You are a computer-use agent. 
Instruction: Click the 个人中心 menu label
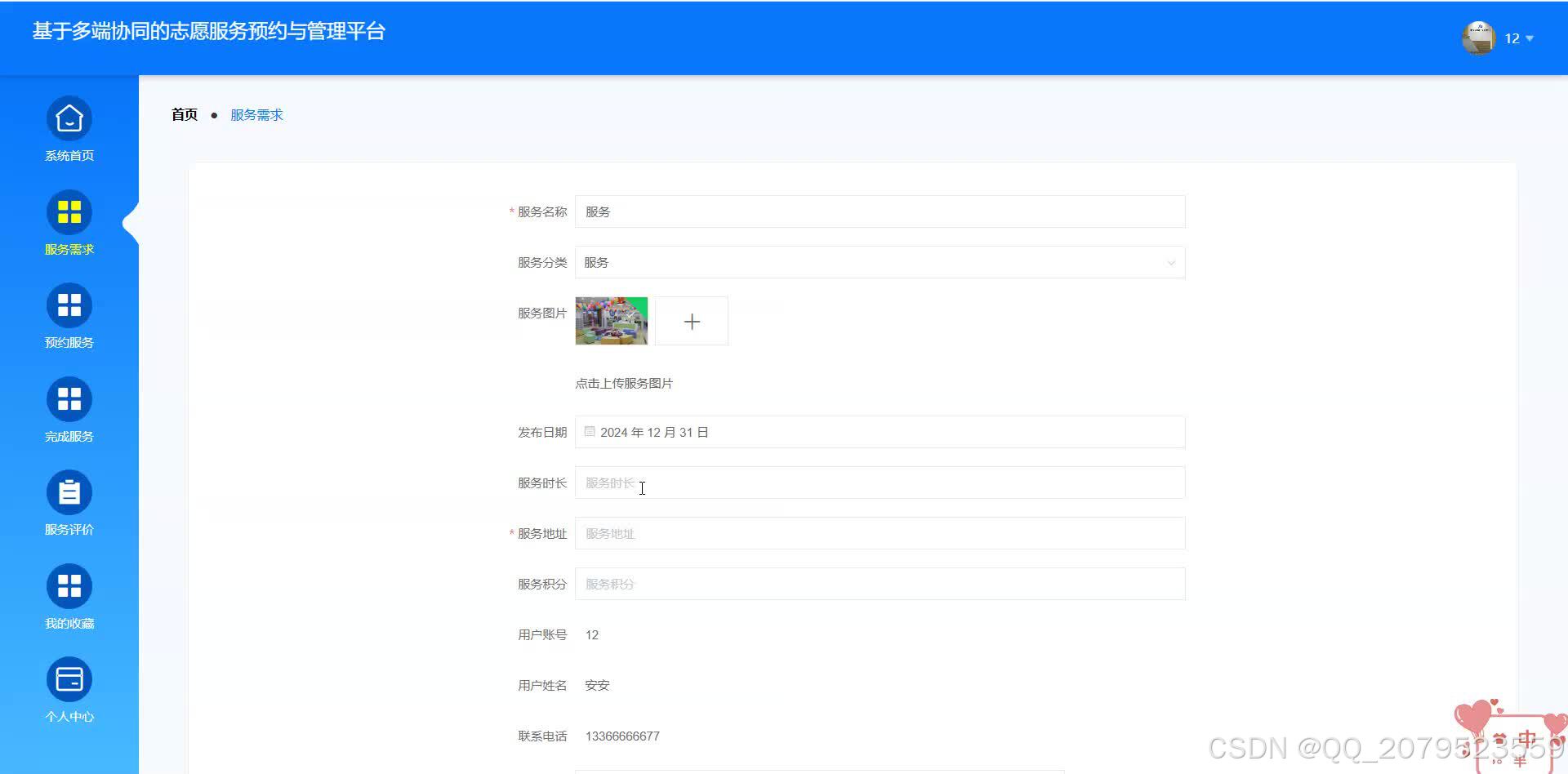tap(69, 717)
